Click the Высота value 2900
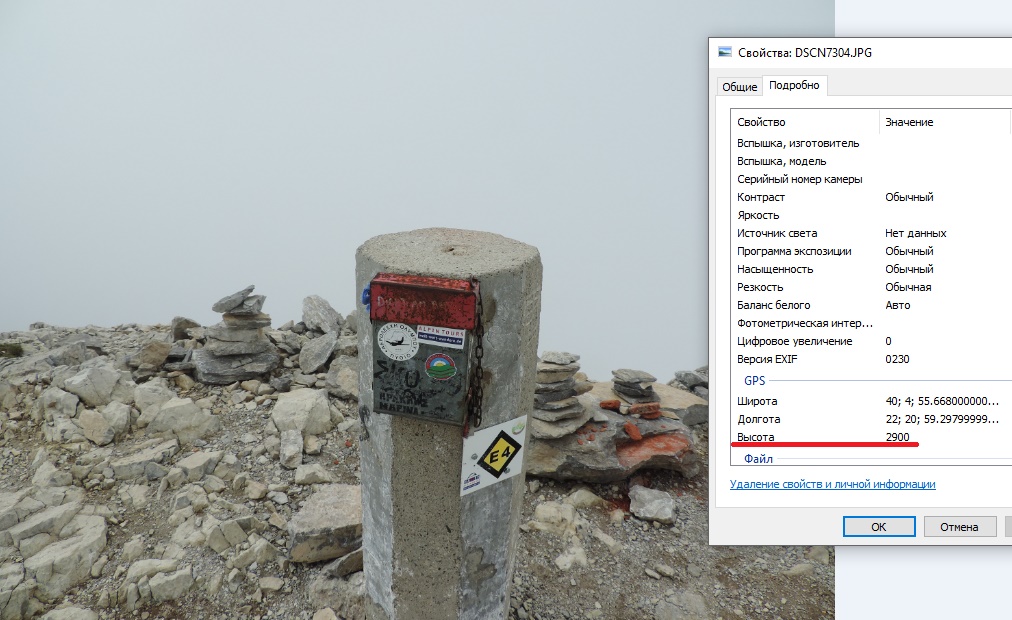This screenshot has height=620, width=1012. (x=898, y=438)
